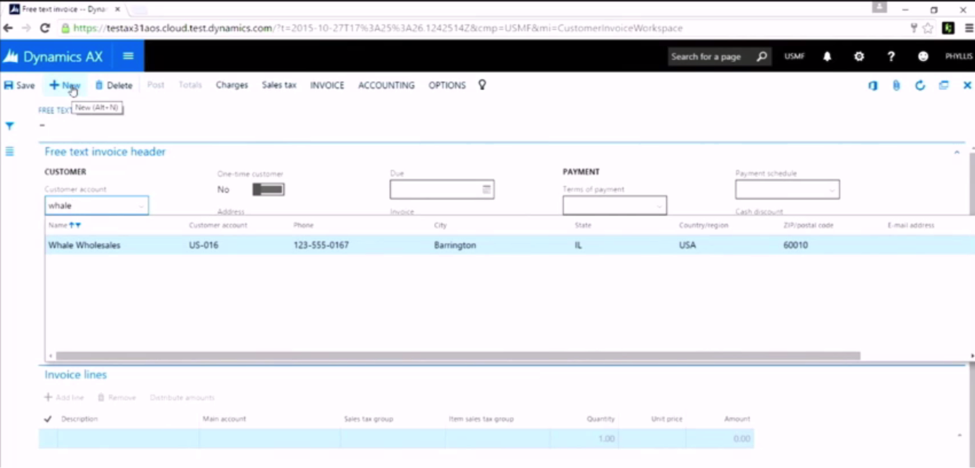Click the search magnifier icon
The width and height of the screenshot is (975, 468).
[x=762, y=57]
